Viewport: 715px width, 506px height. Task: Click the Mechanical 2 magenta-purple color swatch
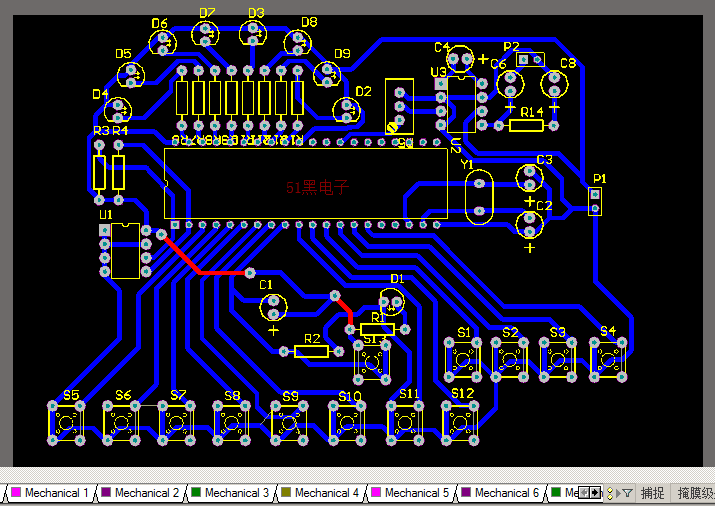click(105, 493)
